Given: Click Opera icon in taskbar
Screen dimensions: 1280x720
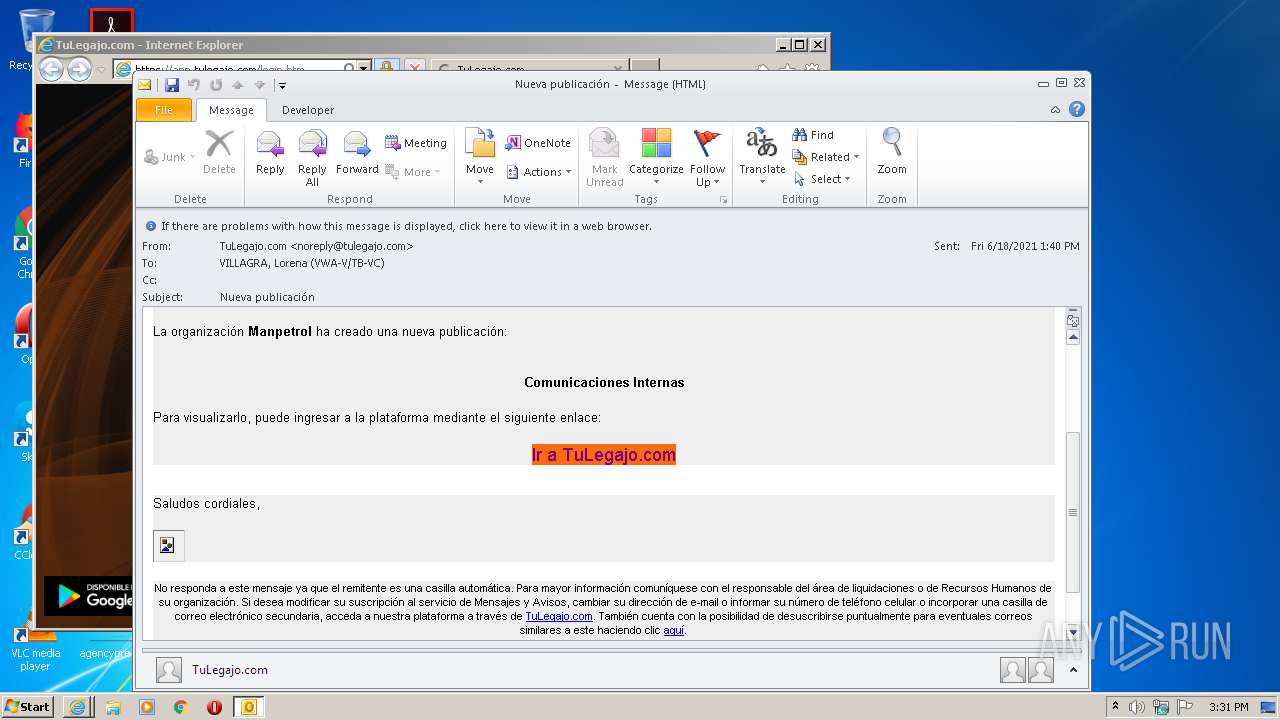Looking at the screenshot, I should pyautogui.click(x=214, y=707).
